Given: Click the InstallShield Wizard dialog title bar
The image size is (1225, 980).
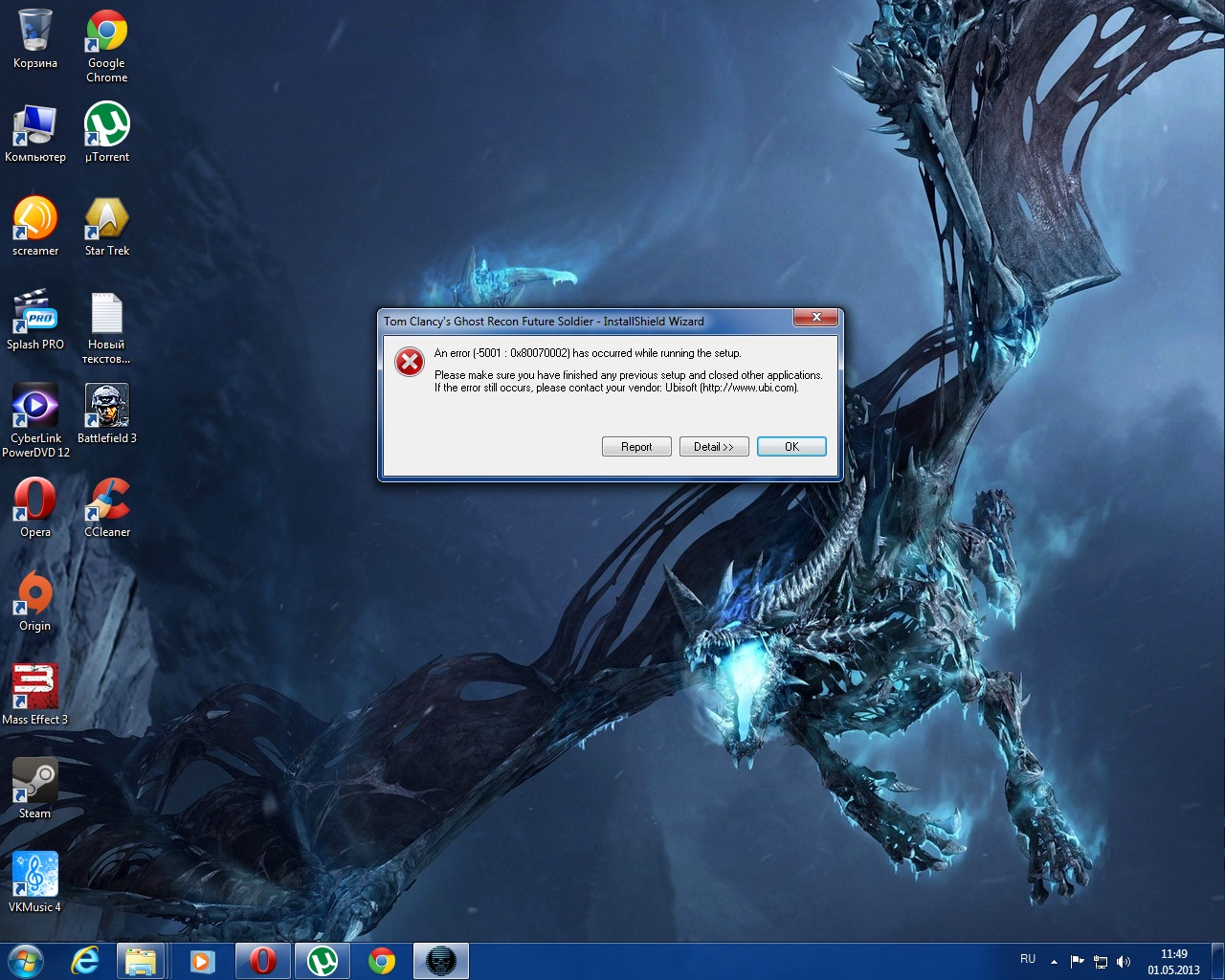Looking at the screenshot, I should coord(587,322).
